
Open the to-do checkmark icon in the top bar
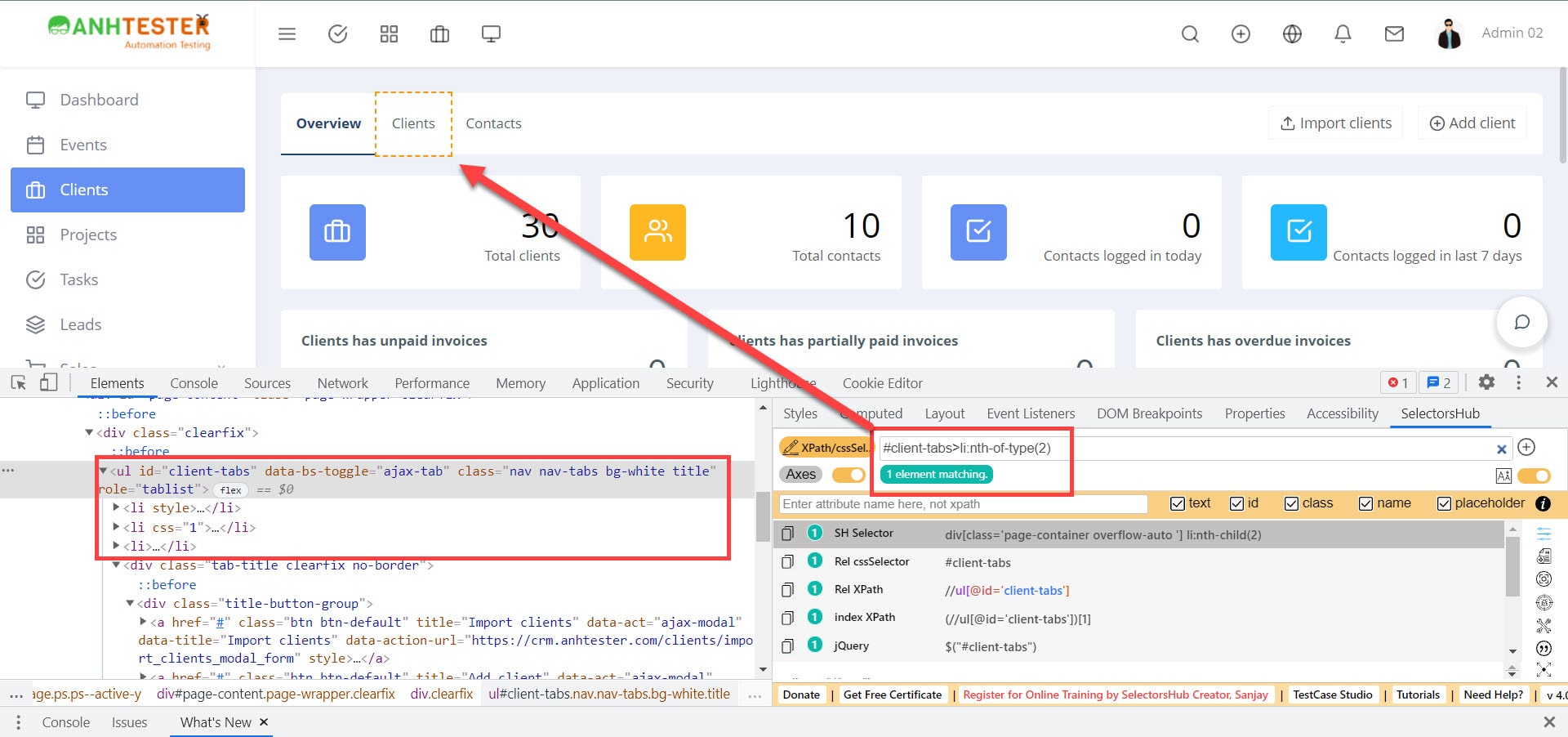click(x=337, y=33)
